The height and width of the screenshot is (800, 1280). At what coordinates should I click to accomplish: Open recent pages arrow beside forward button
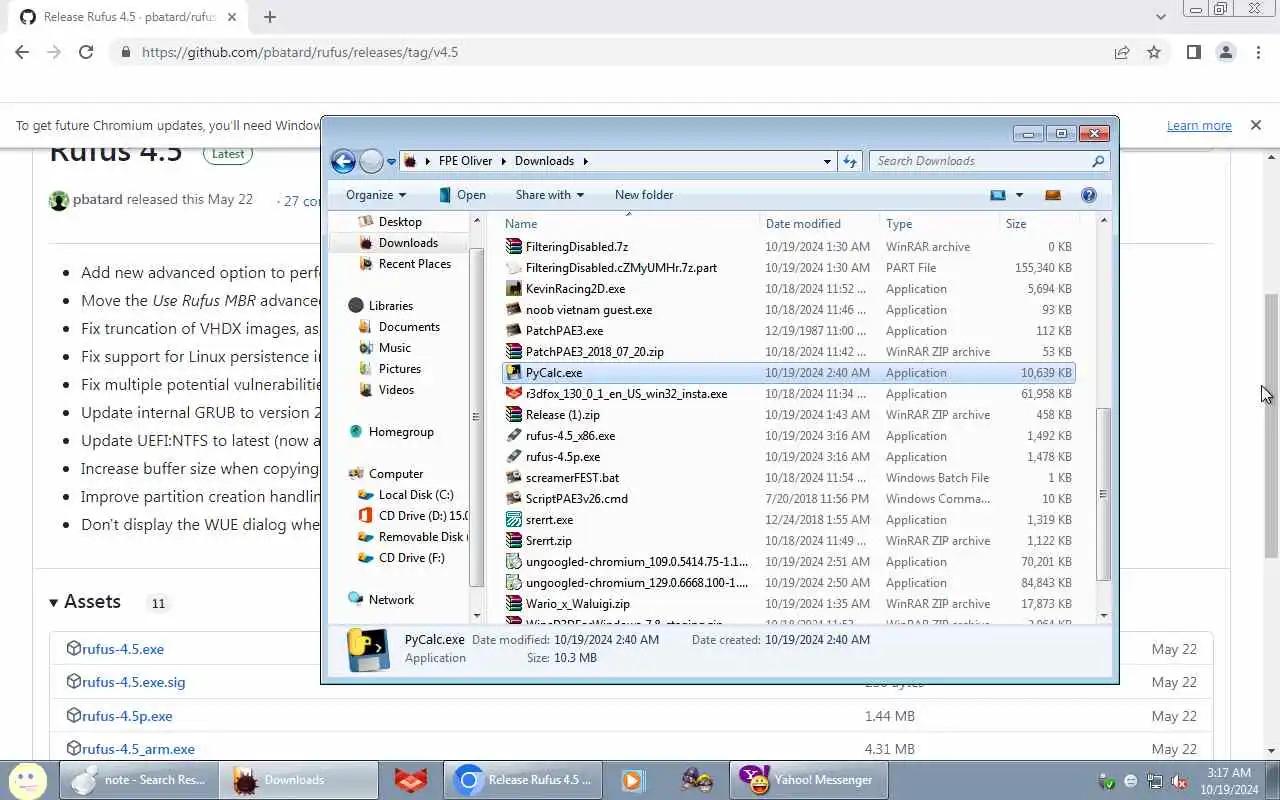click(x=391, y=161)
